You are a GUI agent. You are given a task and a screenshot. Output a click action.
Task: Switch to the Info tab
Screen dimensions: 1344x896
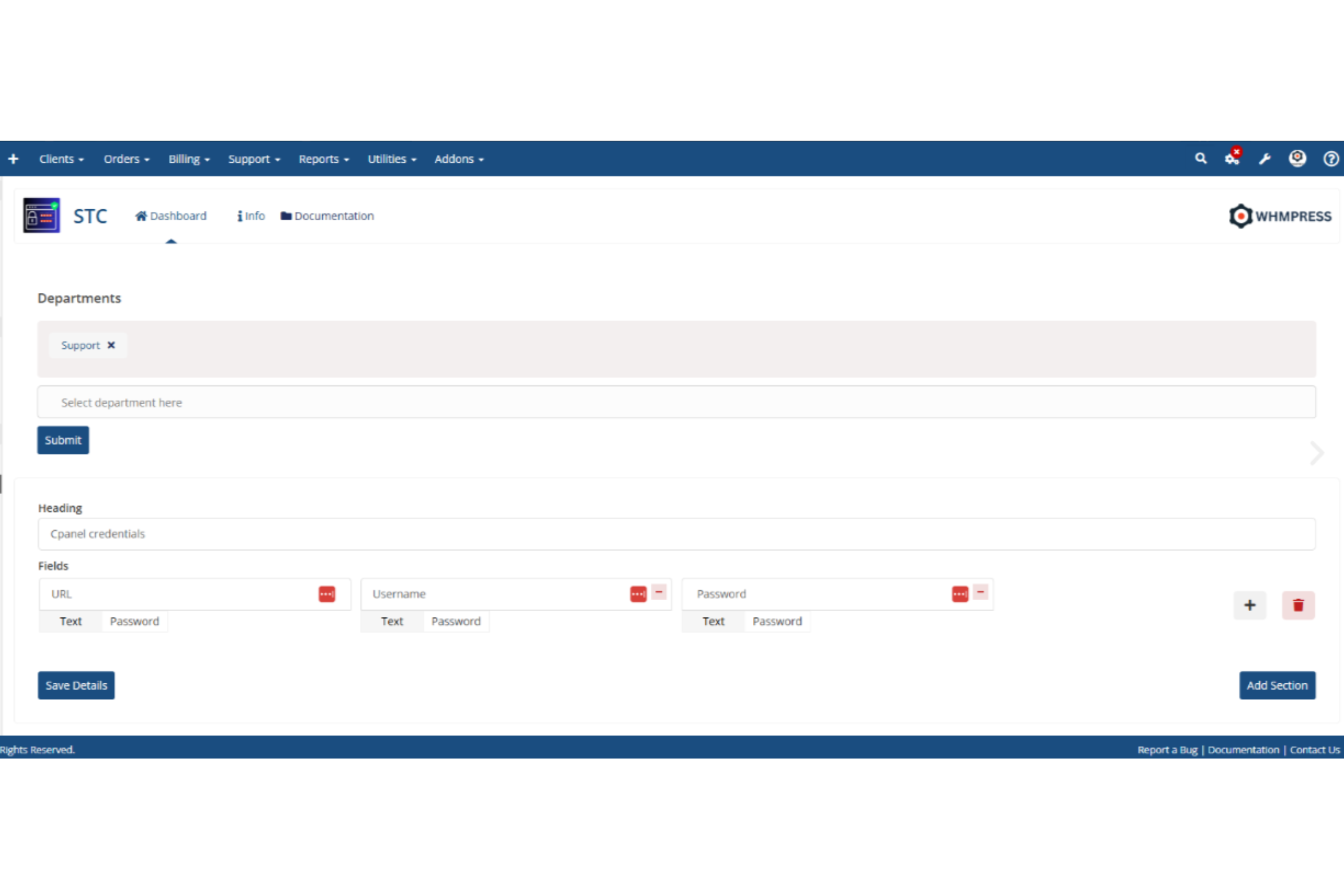(251, 216)
